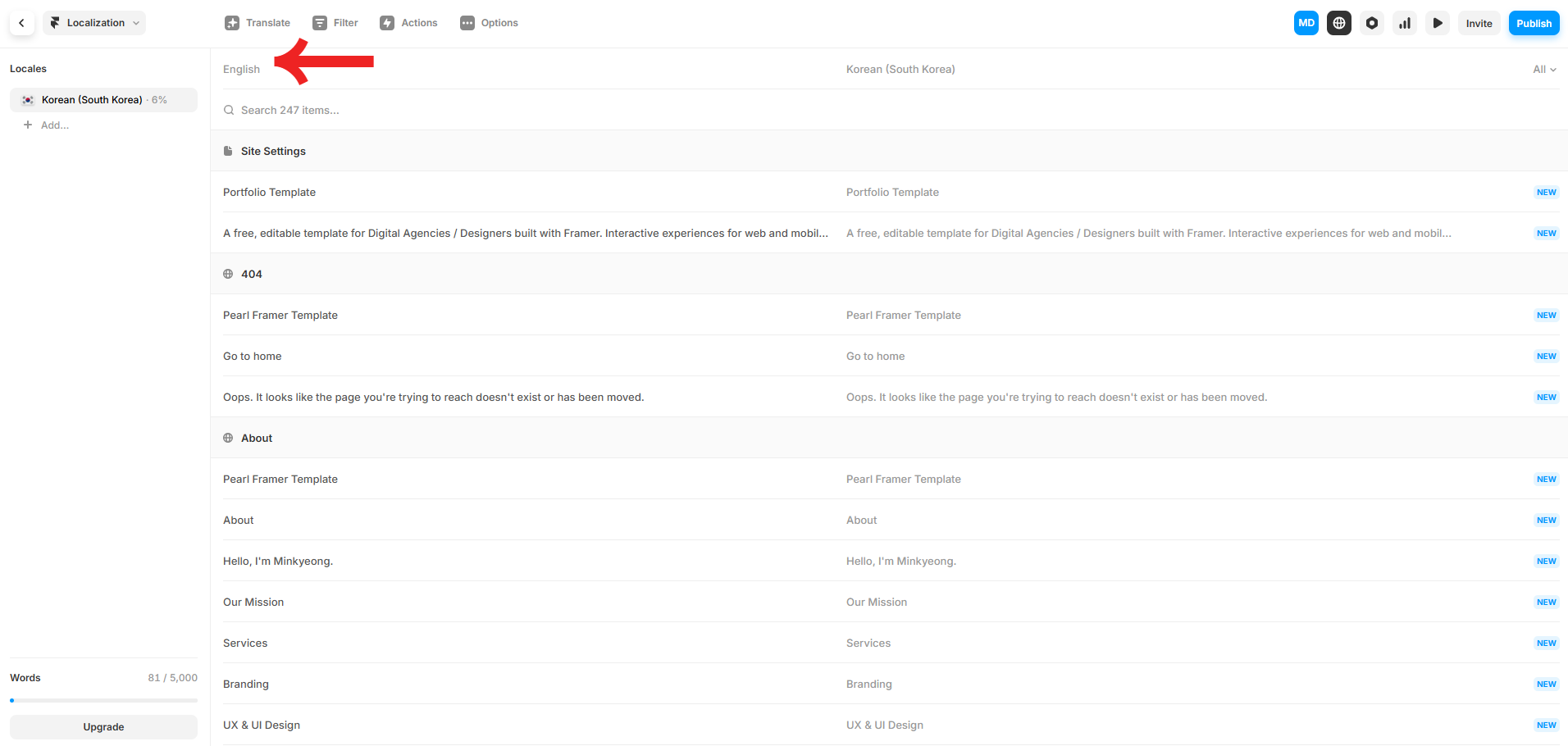Screen dimensions: 1568x746
Task: Click the South Korea flag icon
Action: tap(28, 100)
